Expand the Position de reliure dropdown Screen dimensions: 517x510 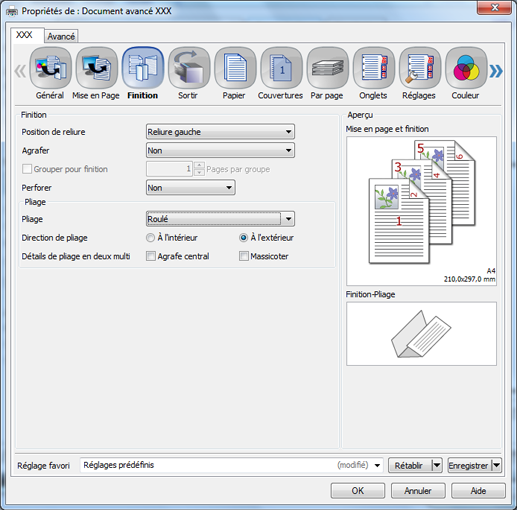point(220,132)
